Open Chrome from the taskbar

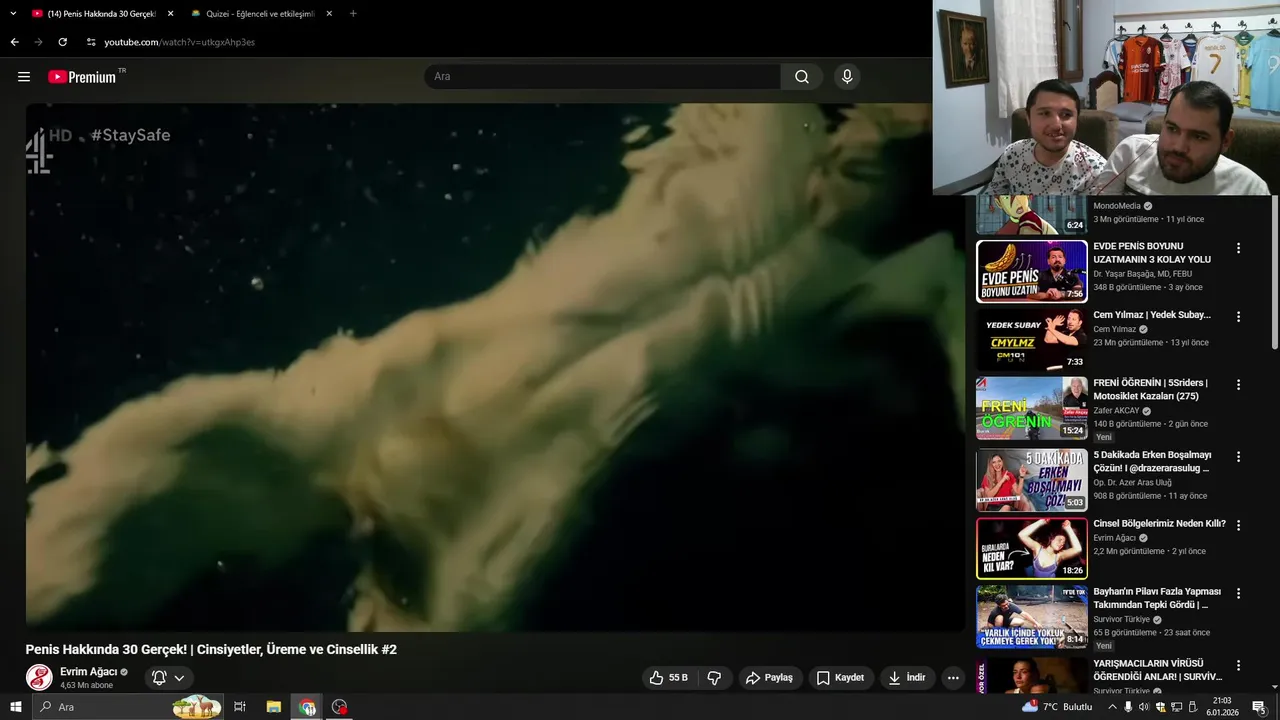coord(307,707)
